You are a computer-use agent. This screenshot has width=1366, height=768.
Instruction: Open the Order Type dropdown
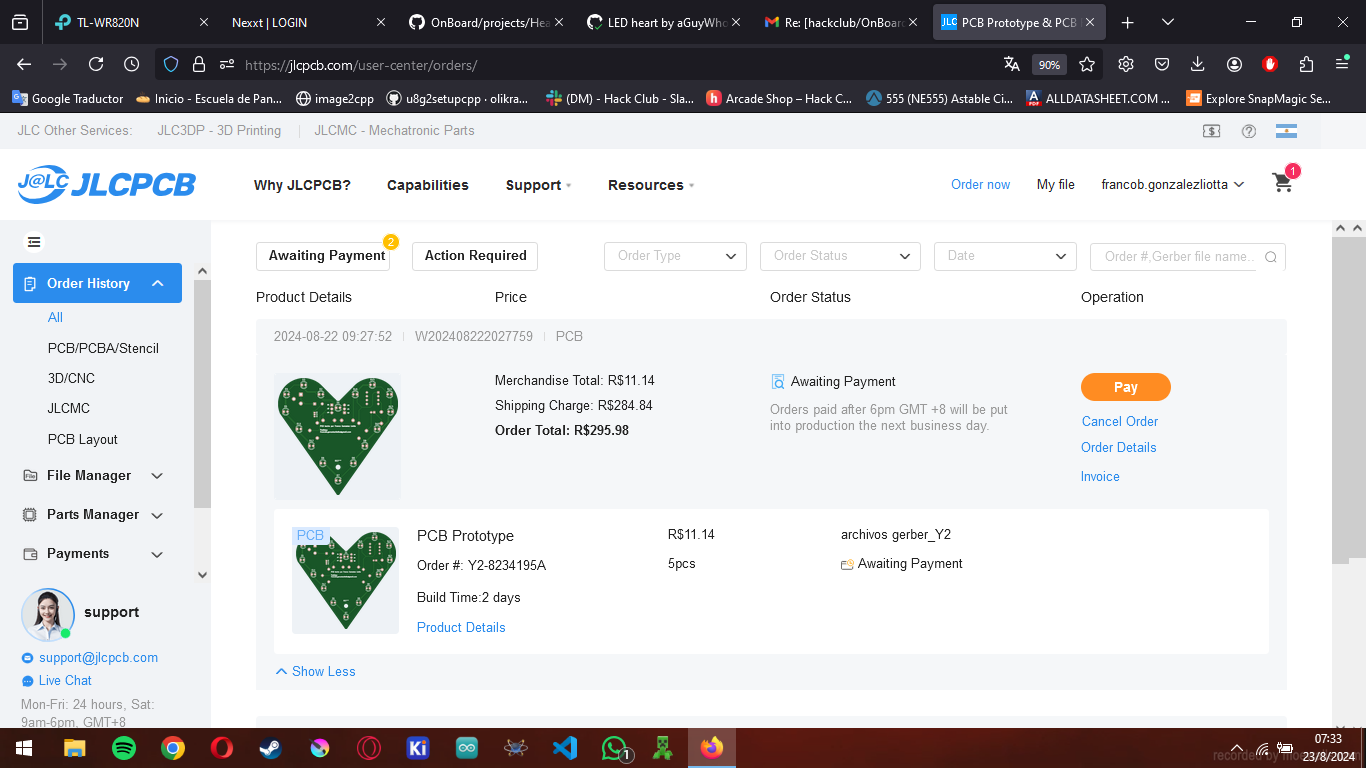pos(675,256)
